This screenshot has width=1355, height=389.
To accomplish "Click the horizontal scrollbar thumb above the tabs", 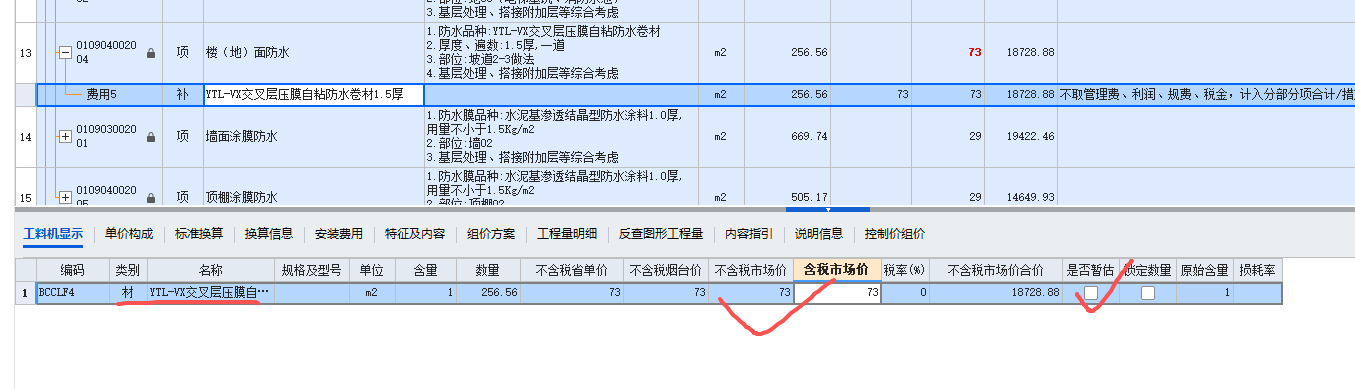I will pyautogui.click(x=827, y=209).
